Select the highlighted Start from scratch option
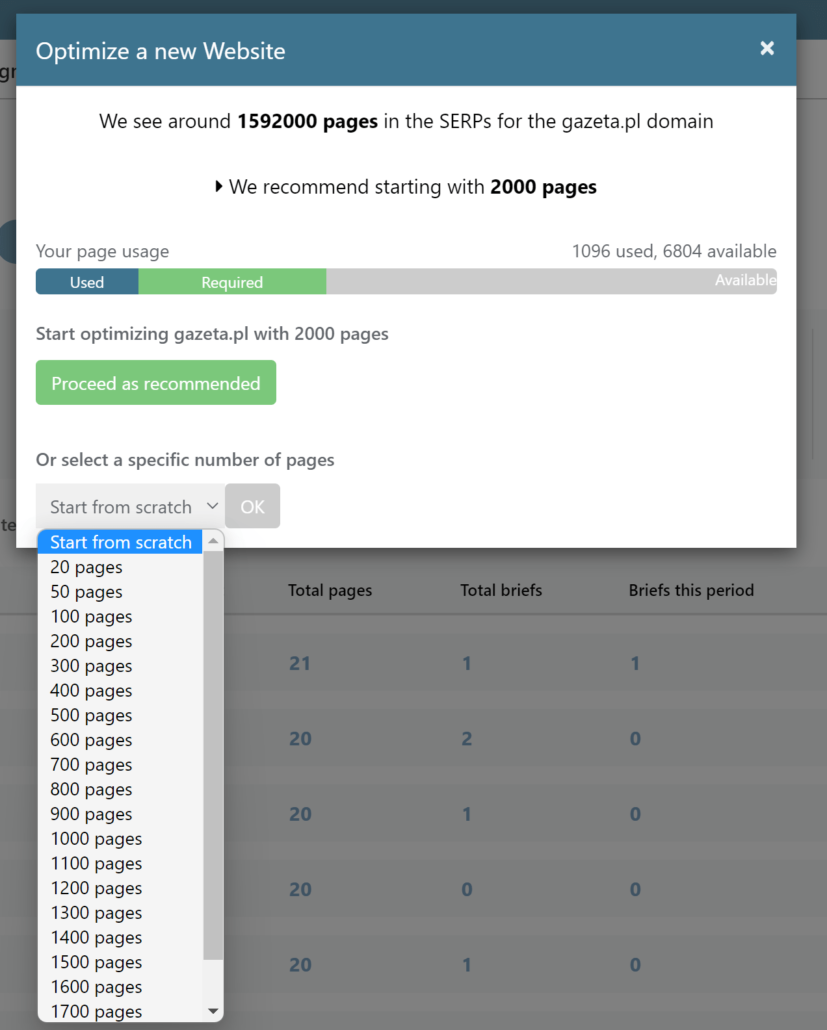This screenshot has width=827, height=1030. [x=120, y=542]
